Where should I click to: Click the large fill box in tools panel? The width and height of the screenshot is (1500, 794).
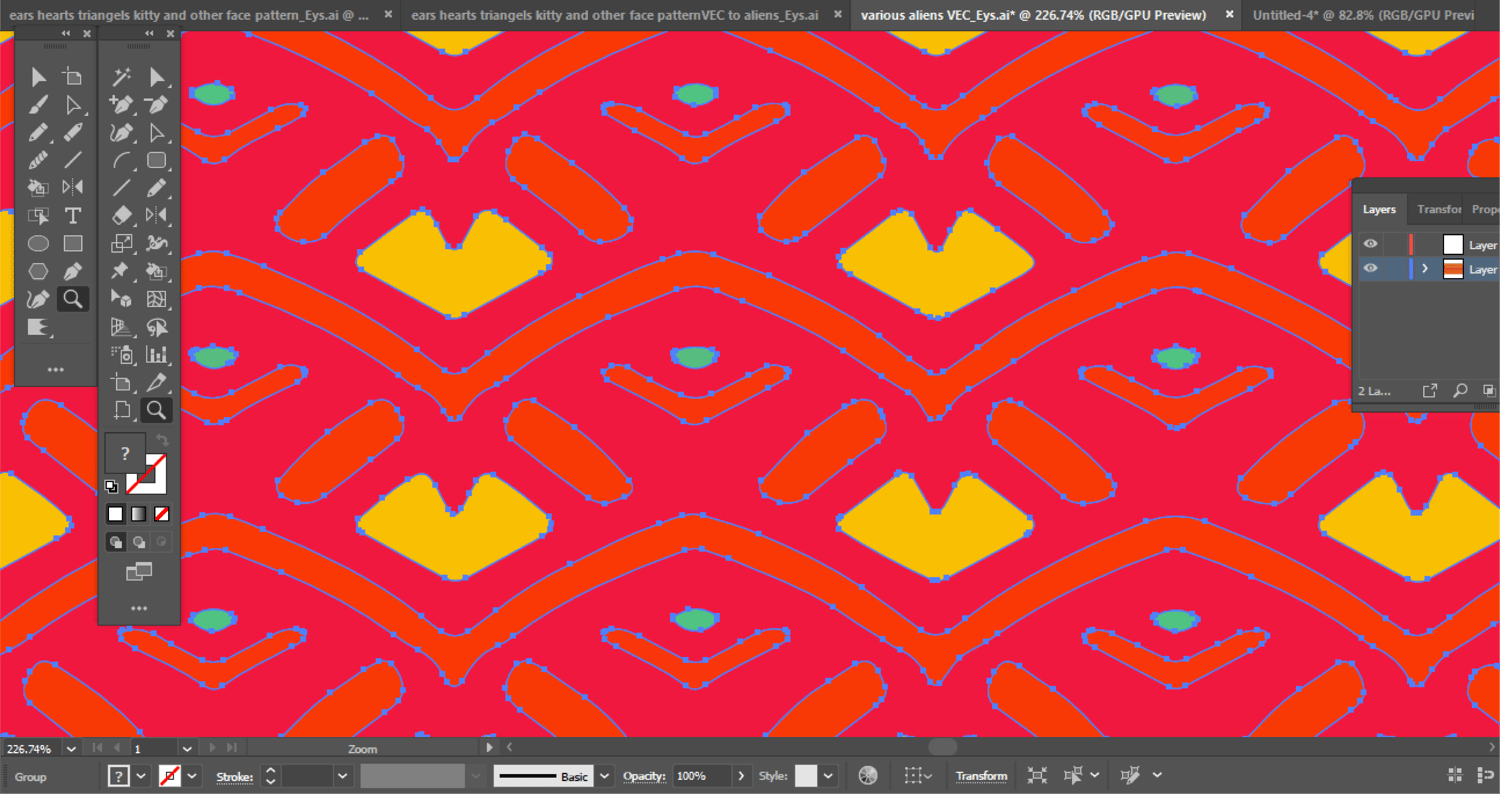pos(125,453)
